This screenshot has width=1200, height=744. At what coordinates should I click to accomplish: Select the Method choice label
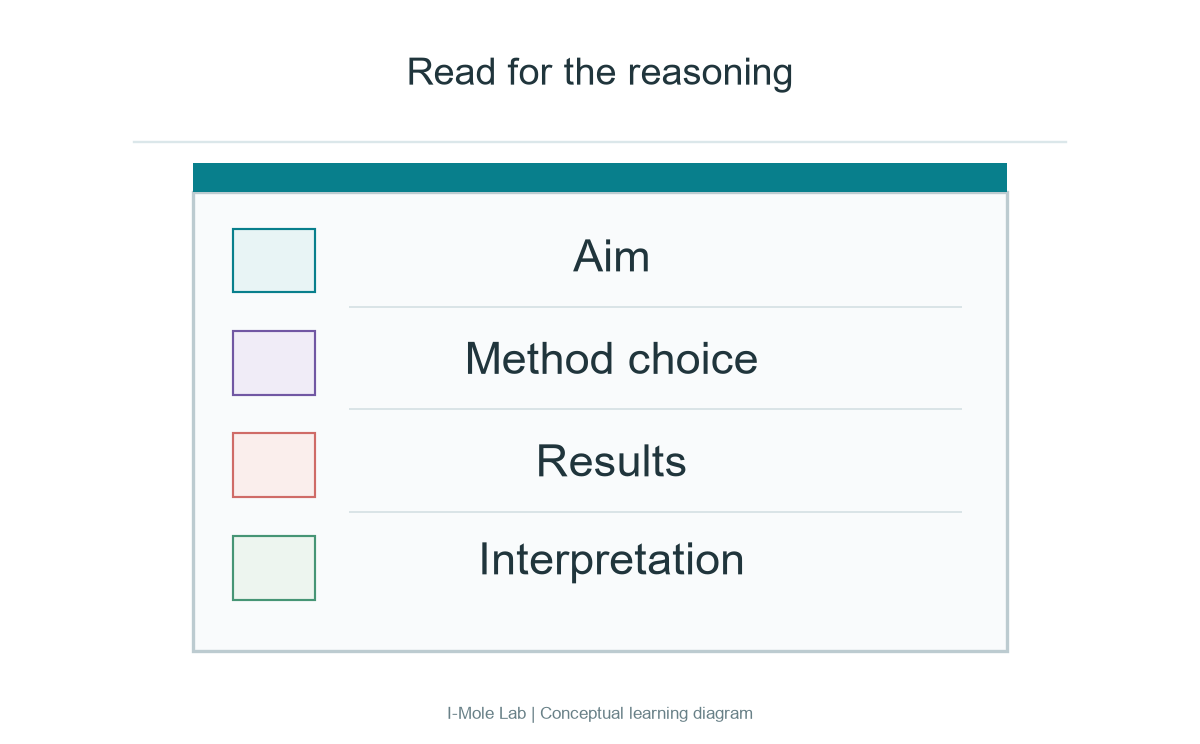point(611,359)
